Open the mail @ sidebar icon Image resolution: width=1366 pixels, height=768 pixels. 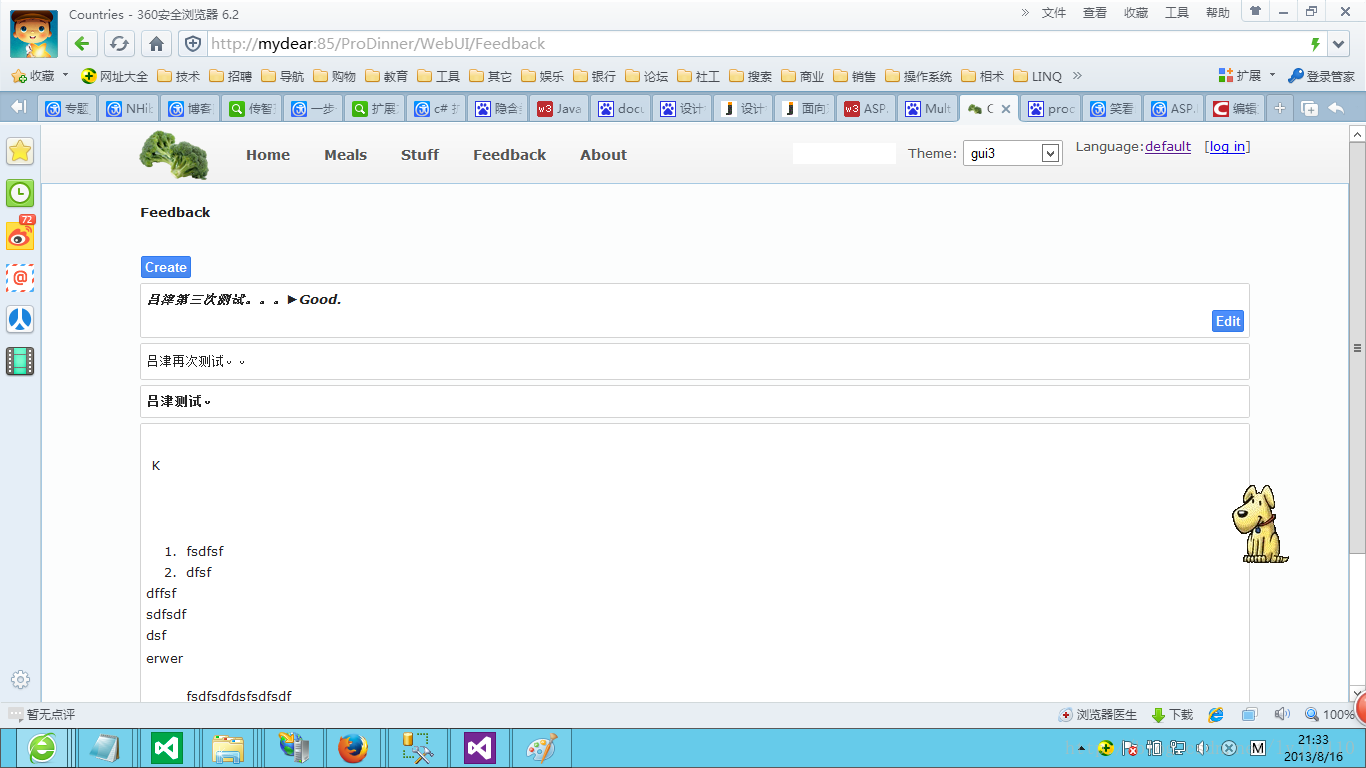[x=20, y=277]
